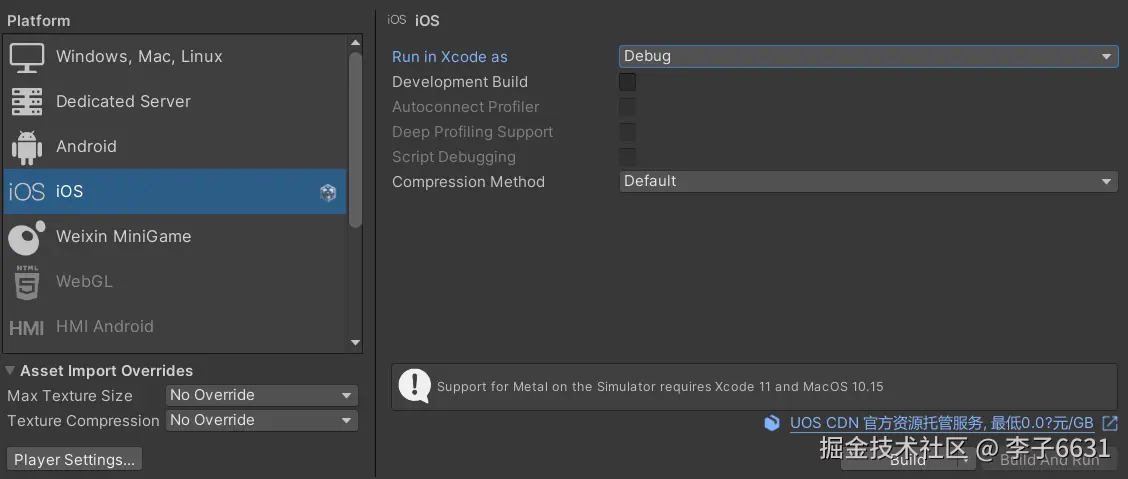Open the Compression Method dropdown
The image size is (1128, 479).
coord(867,181)
